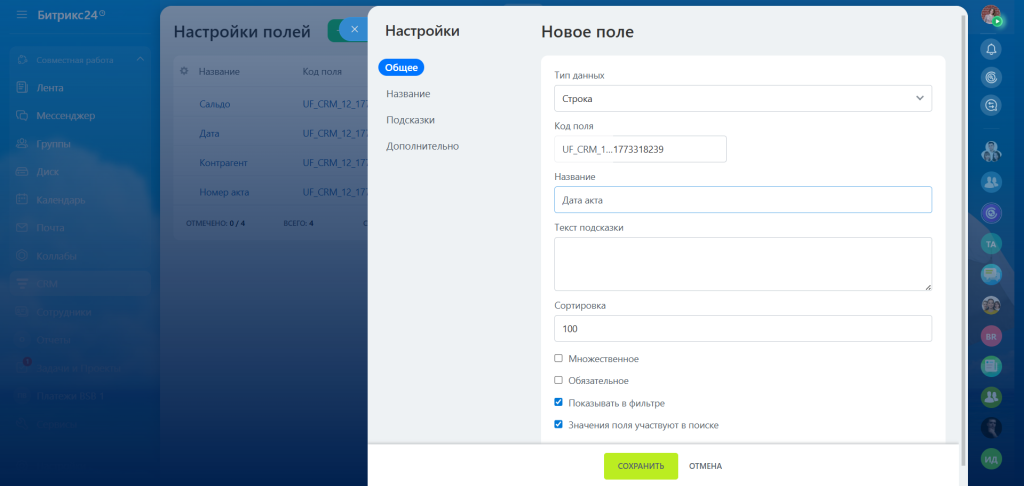Click the gear icon in fields table header
This screenshot has height=486, width=1024.
pos(183,71)
